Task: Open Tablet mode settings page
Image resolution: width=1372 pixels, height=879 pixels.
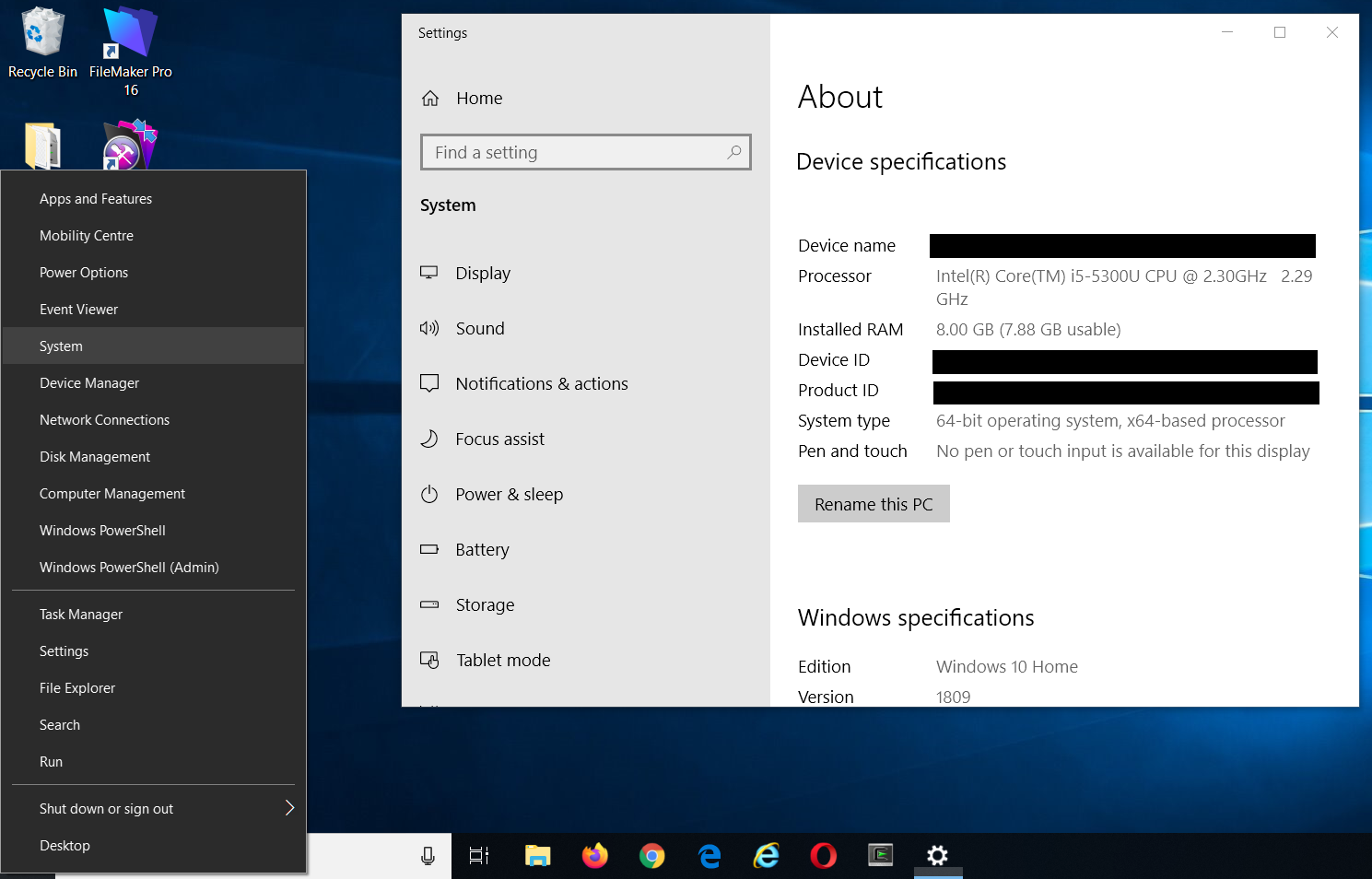Action: 503,661
